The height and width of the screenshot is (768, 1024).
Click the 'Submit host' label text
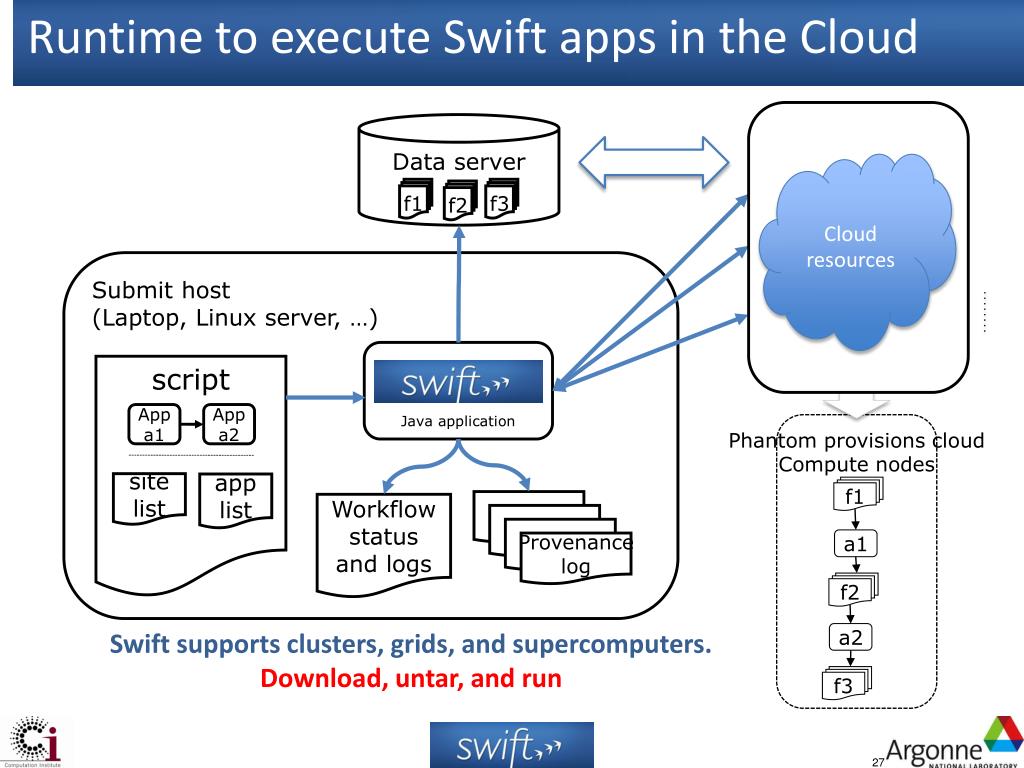click(x=161, y=290)
